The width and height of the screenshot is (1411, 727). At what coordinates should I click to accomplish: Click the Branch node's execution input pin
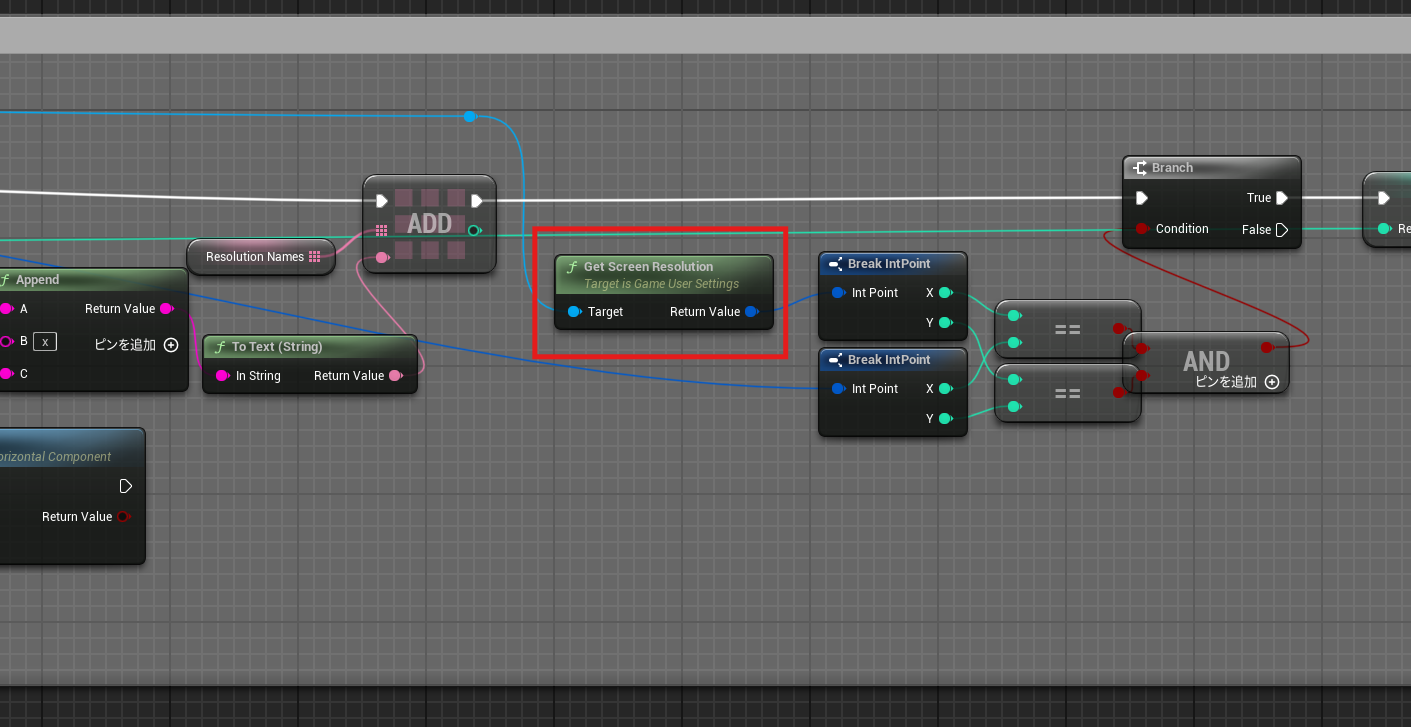click(1142, 198)
